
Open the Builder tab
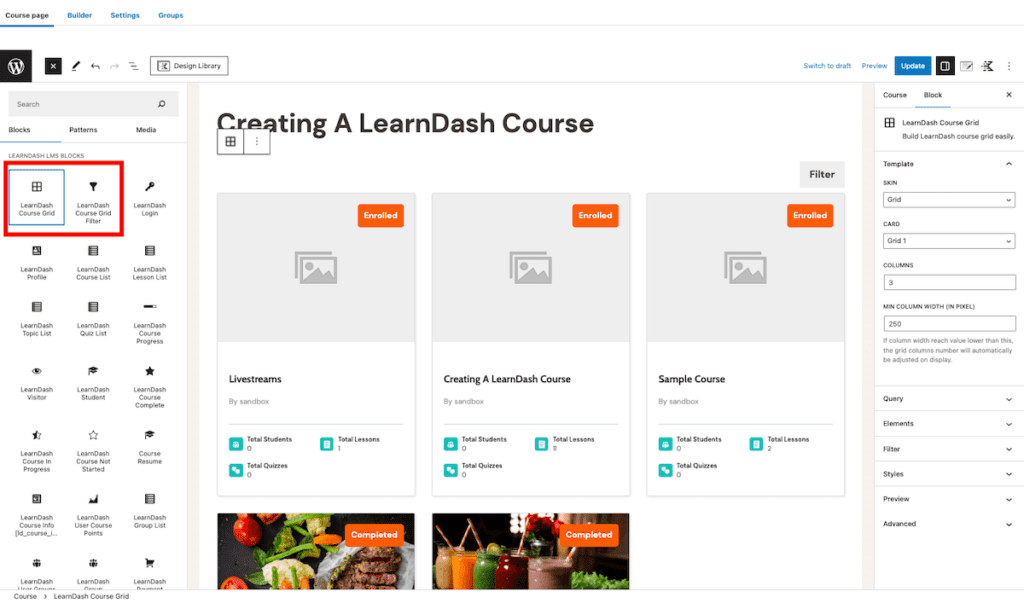[x=79, y=15]
